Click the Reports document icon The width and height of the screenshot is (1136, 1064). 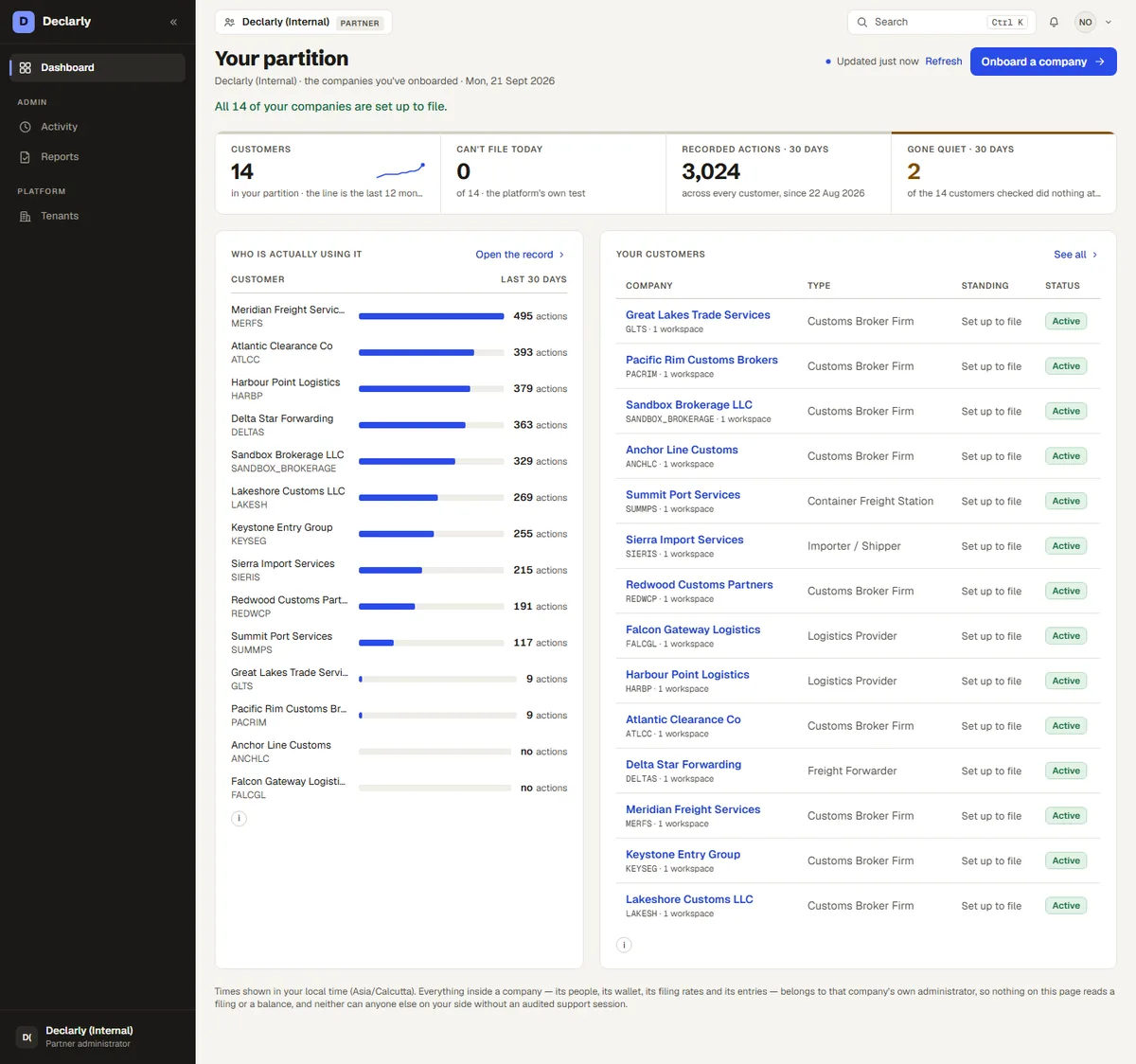(x=26, y=157)
